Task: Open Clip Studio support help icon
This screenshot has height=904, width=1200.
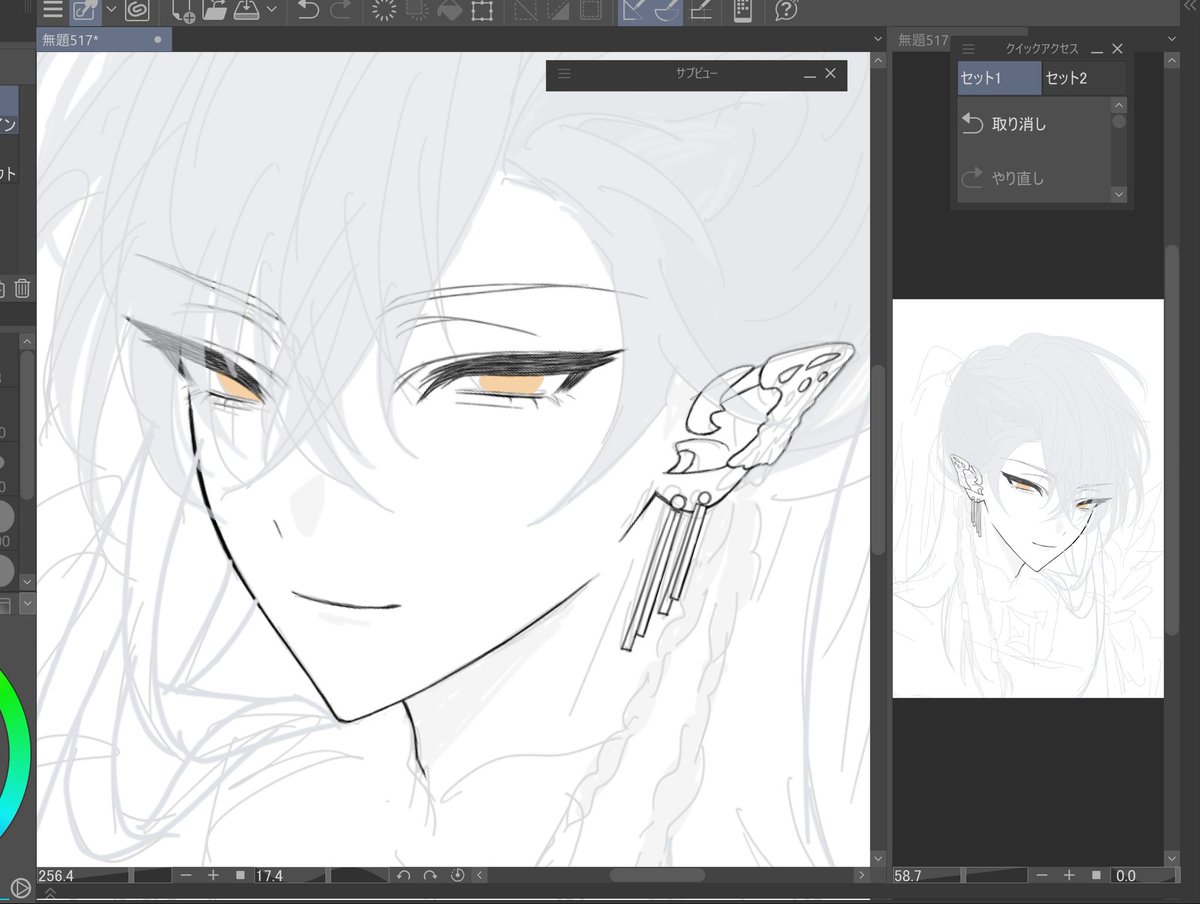Action: click(x=787, y=11)
